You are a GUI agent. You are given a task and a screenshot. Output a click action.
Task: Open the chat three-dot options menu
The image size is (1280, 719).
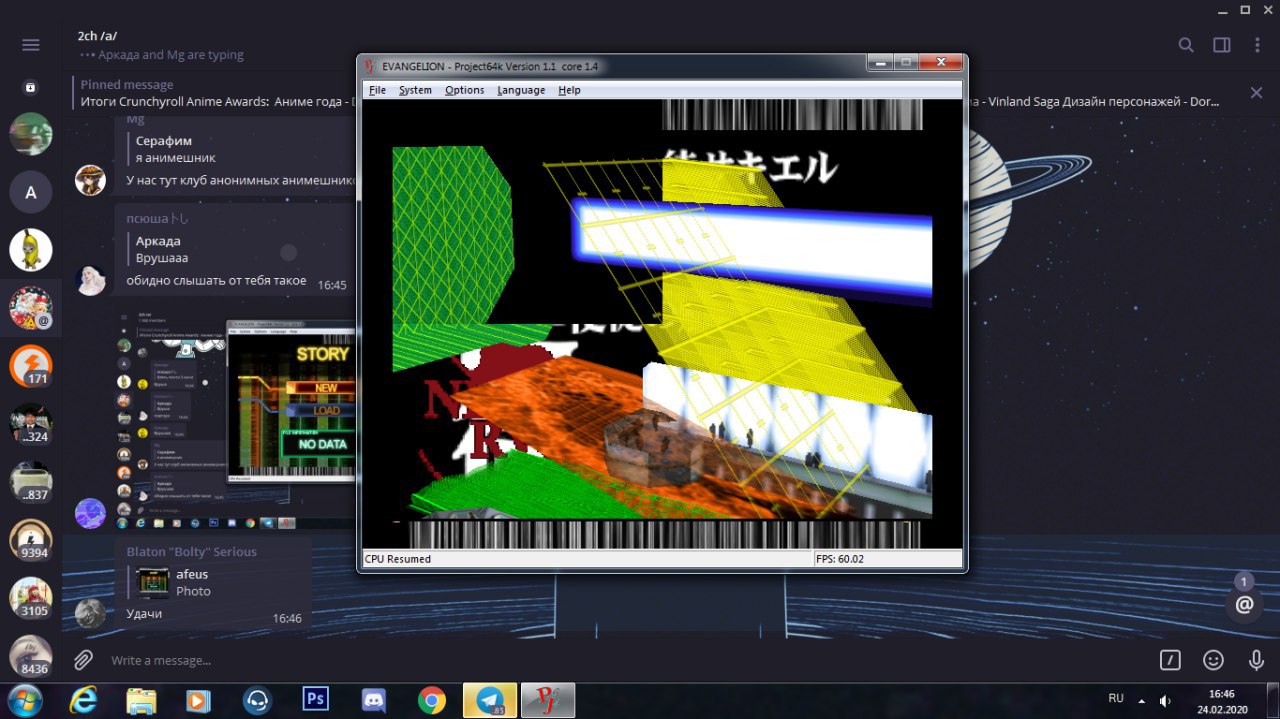coord(1257,45)
